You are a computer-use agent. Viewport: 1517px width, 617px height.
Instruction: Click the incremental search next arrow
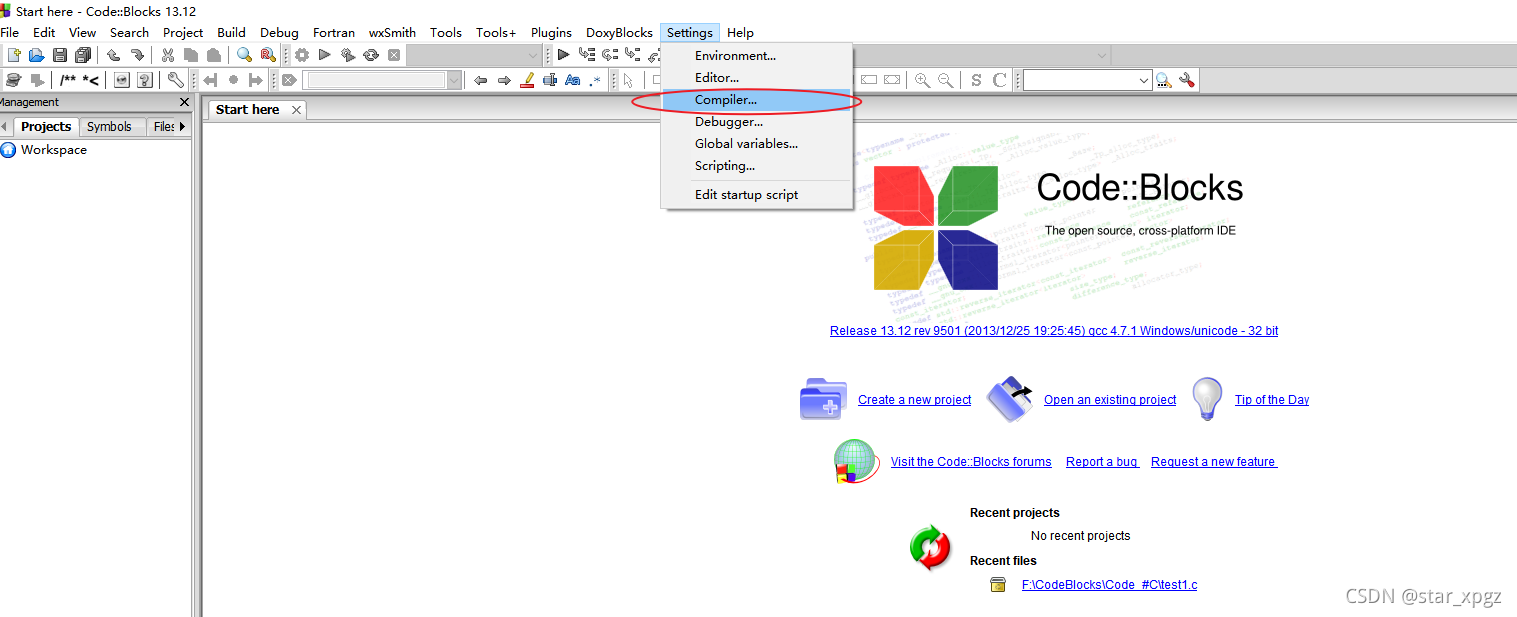pos(504,80)
